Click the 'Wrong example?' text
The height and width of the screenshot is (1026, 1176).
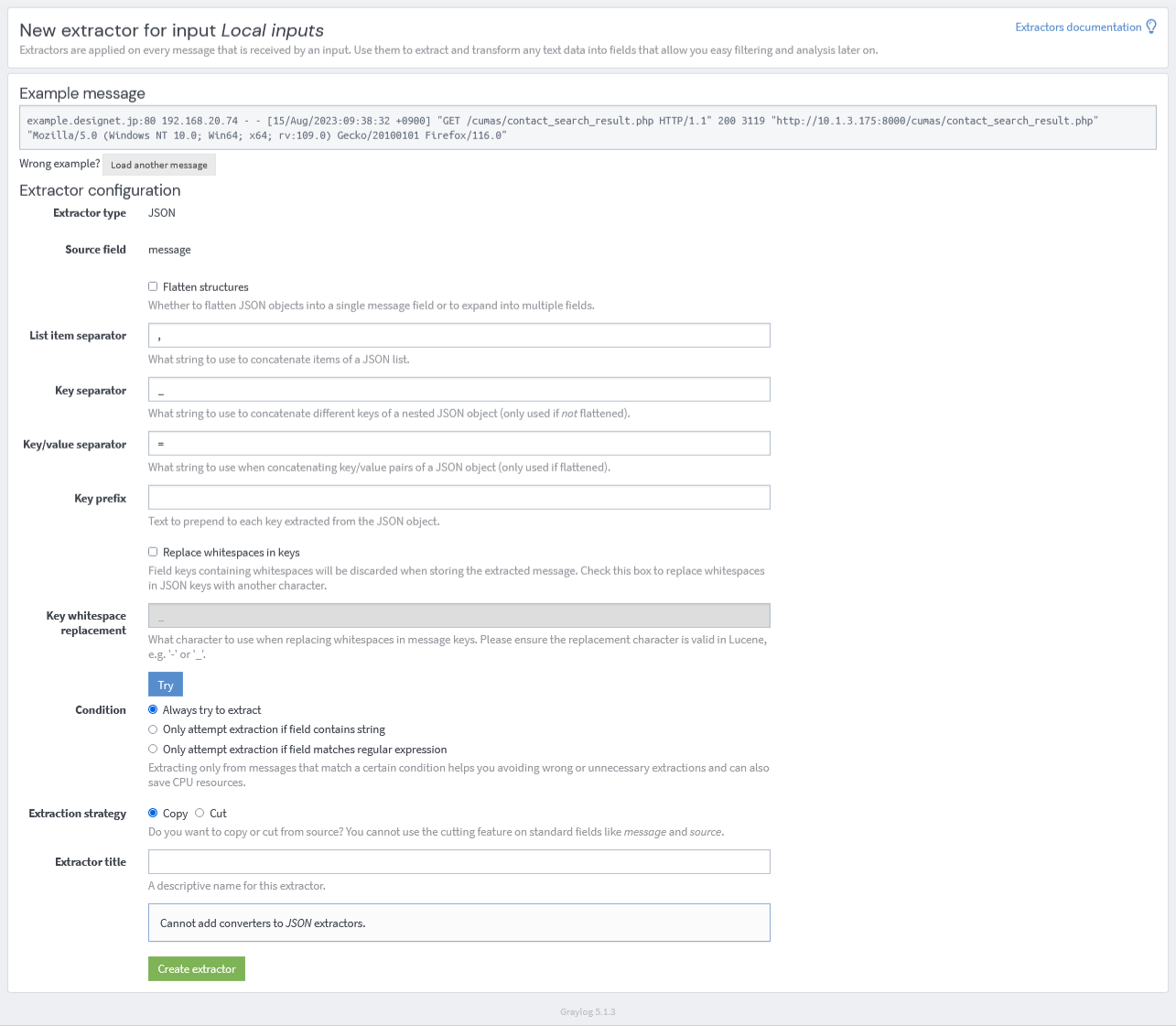pyautogui.click(x=59, y=164)
